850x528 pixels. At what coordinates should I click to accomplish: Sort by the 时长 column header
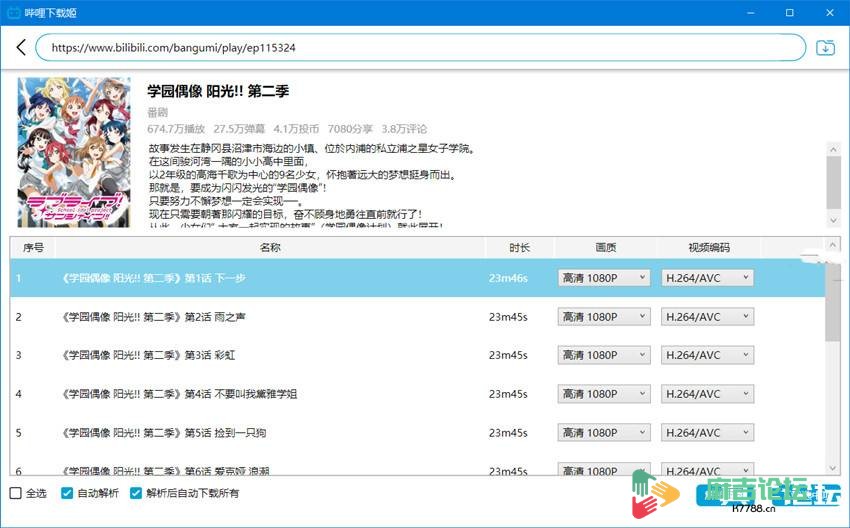pos(519,248)
